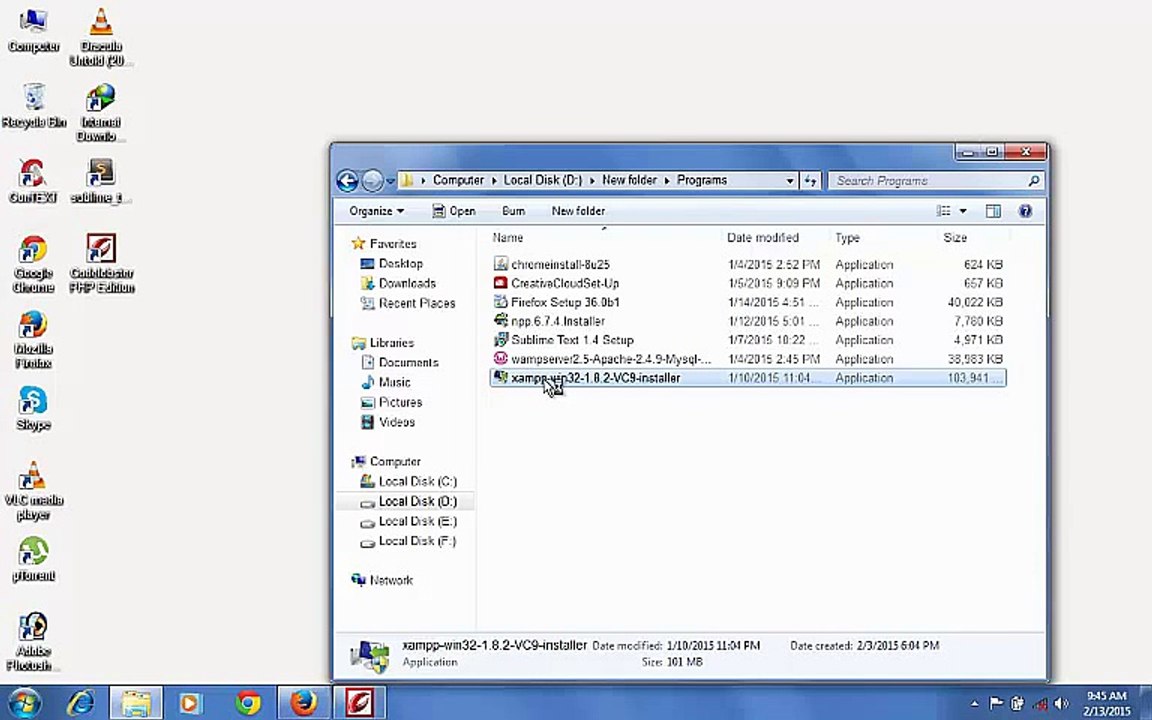1152x720 pixels.
Task: Select Local Disk (C:) in navigation pane
Action: (x=408, y=481)
